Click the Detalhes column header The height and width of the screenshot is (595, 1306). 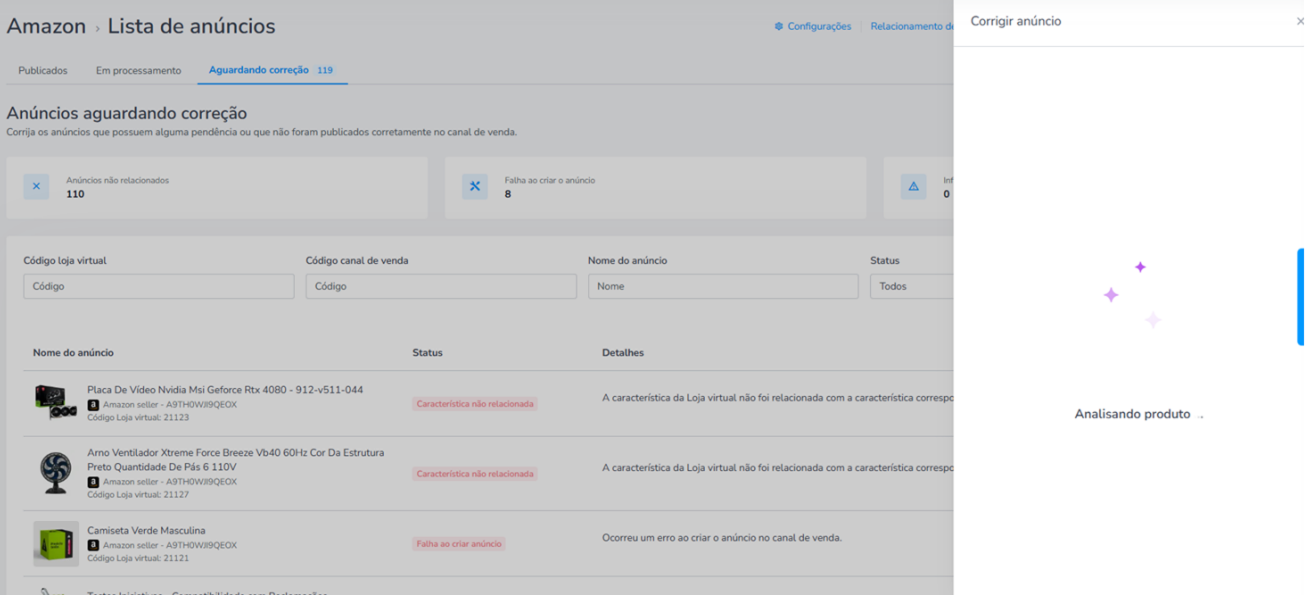click(x=623, y=353)
